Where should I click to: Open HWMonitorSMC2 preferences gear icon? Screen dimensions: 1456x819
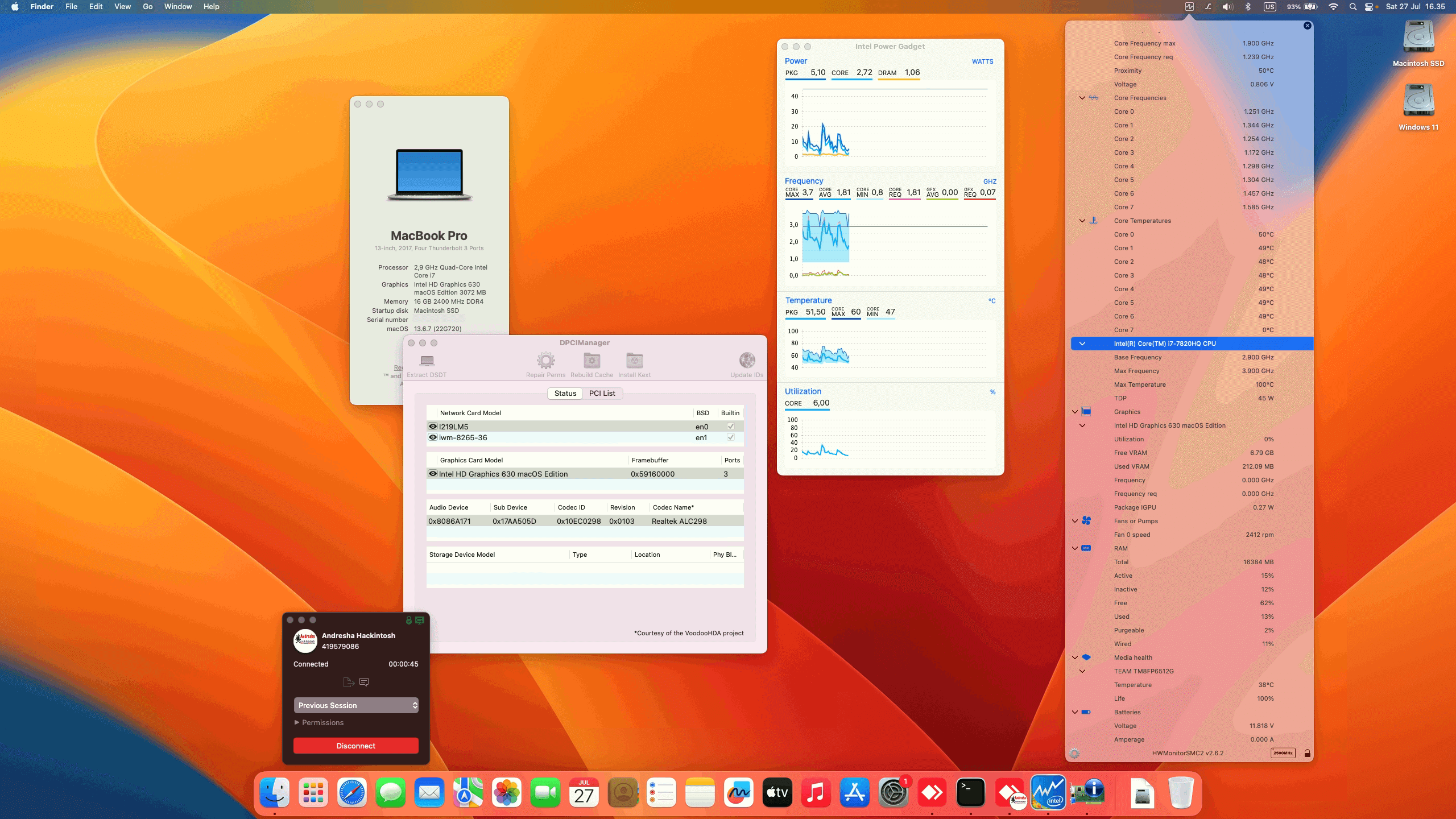coord(1074,753)
